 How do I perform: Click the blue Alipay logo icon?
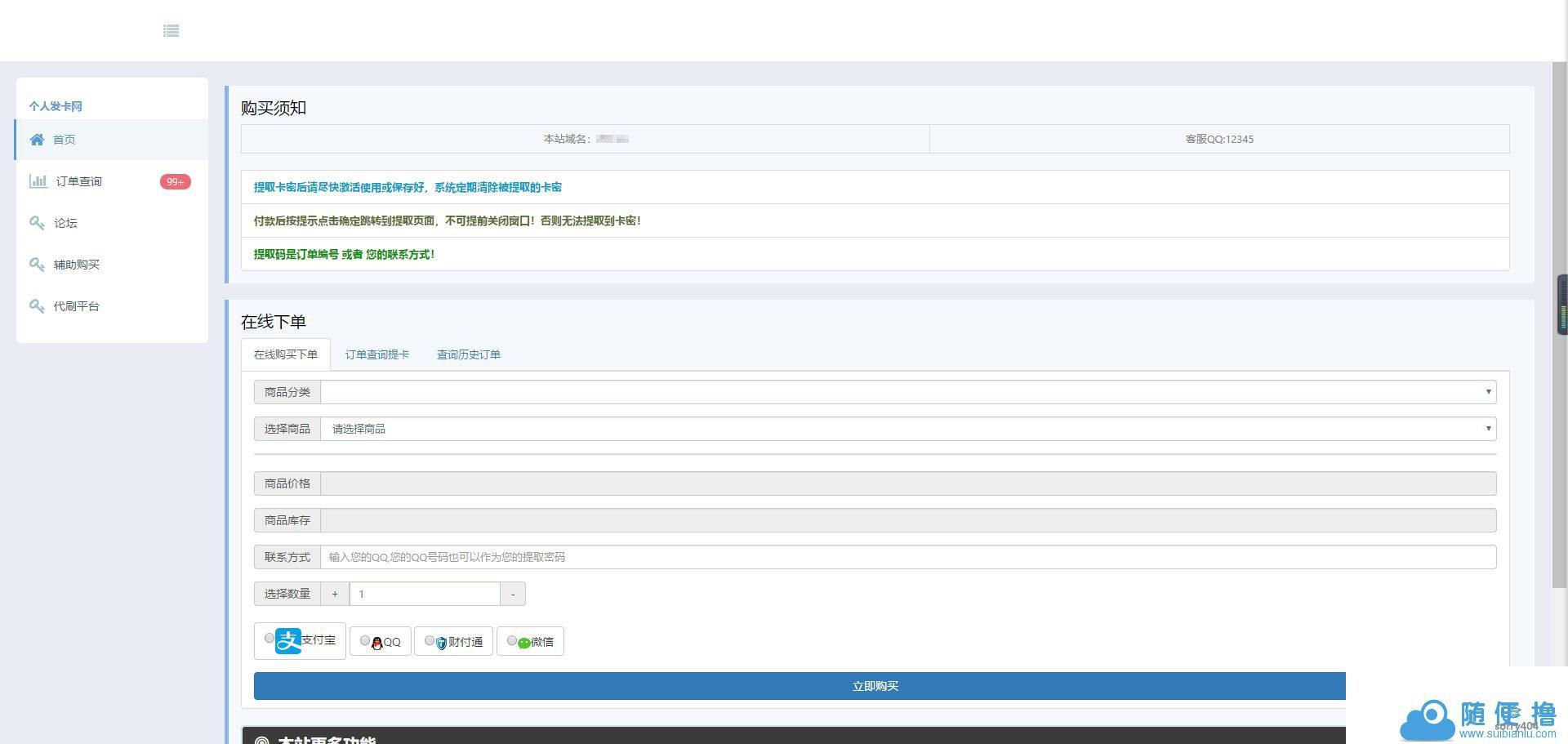point(288,641)
